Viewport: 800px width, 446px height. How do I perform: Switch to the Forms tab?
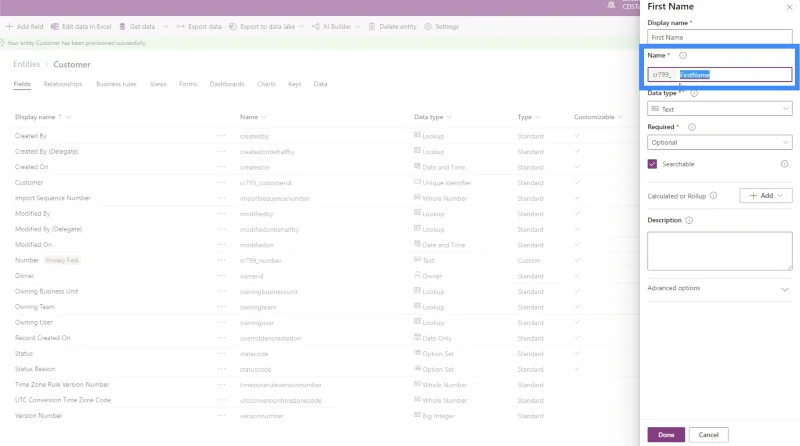[188, 84]
